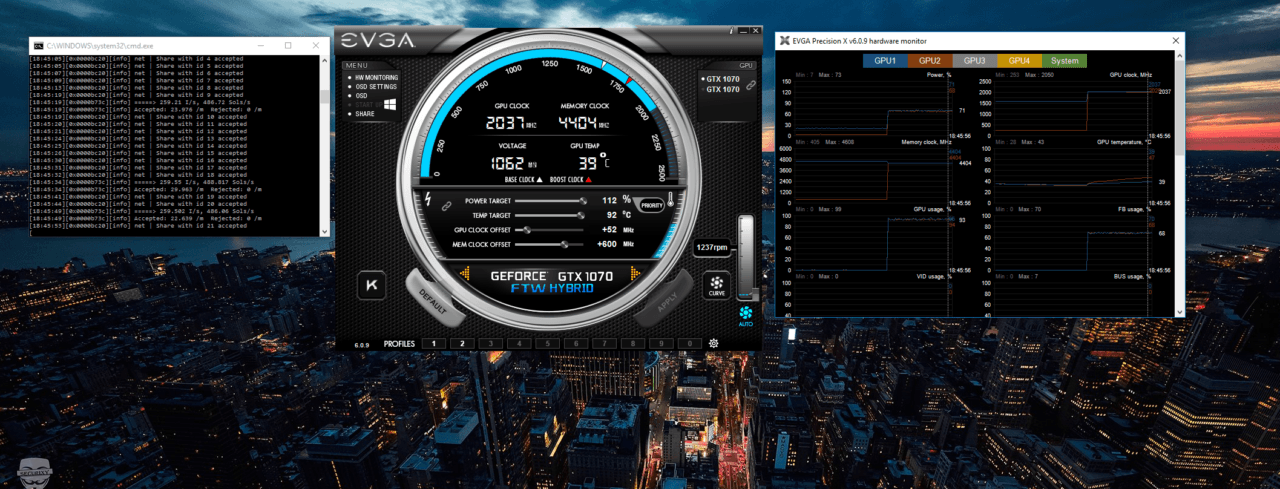This screenshot has height=489, width=1280.
Task: Click the GPU sync link icon beside GTX 1070
Action: point(750,84)
